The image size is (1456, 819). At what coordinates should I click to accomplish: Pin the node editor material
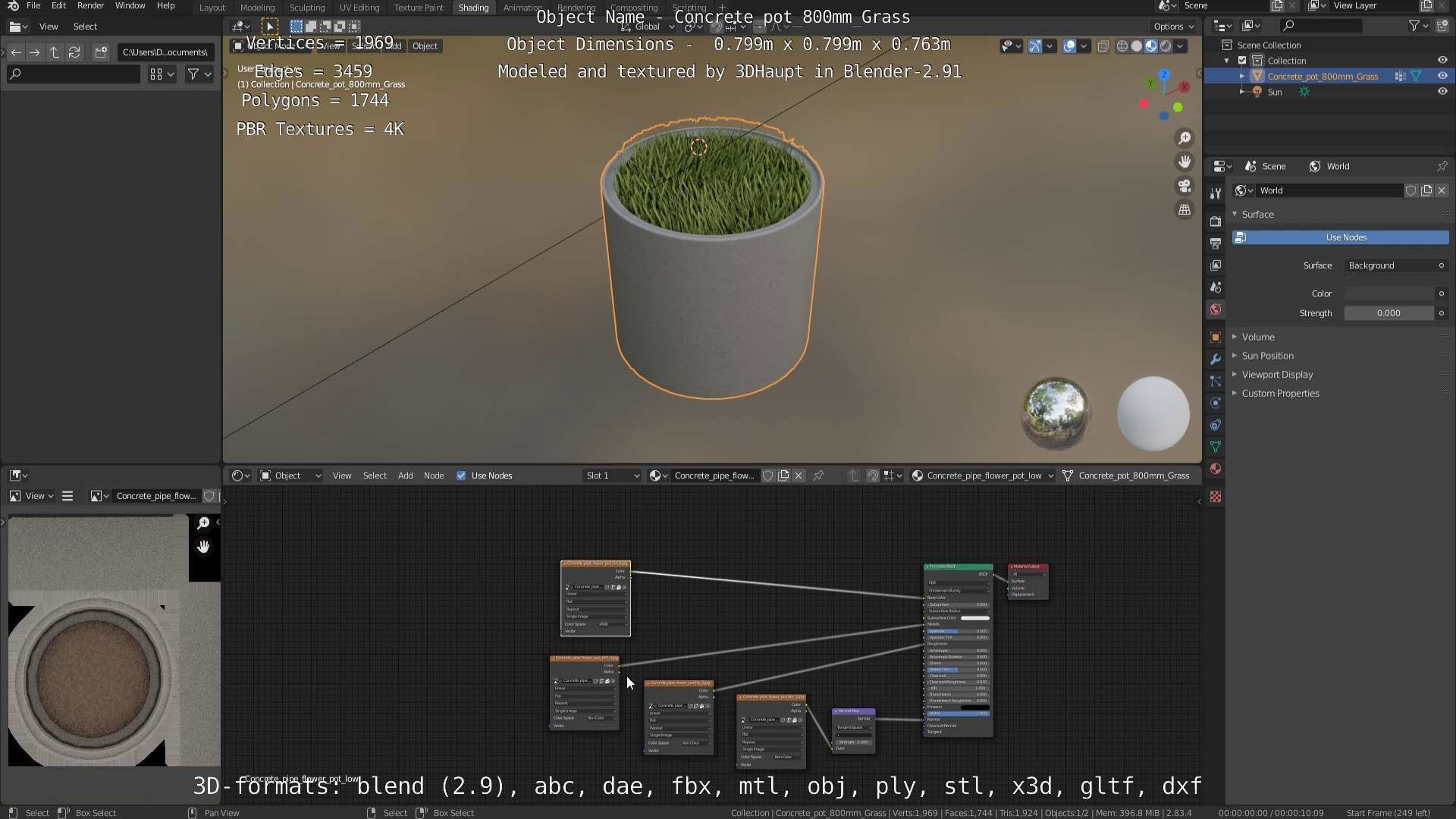coord(818,475)
